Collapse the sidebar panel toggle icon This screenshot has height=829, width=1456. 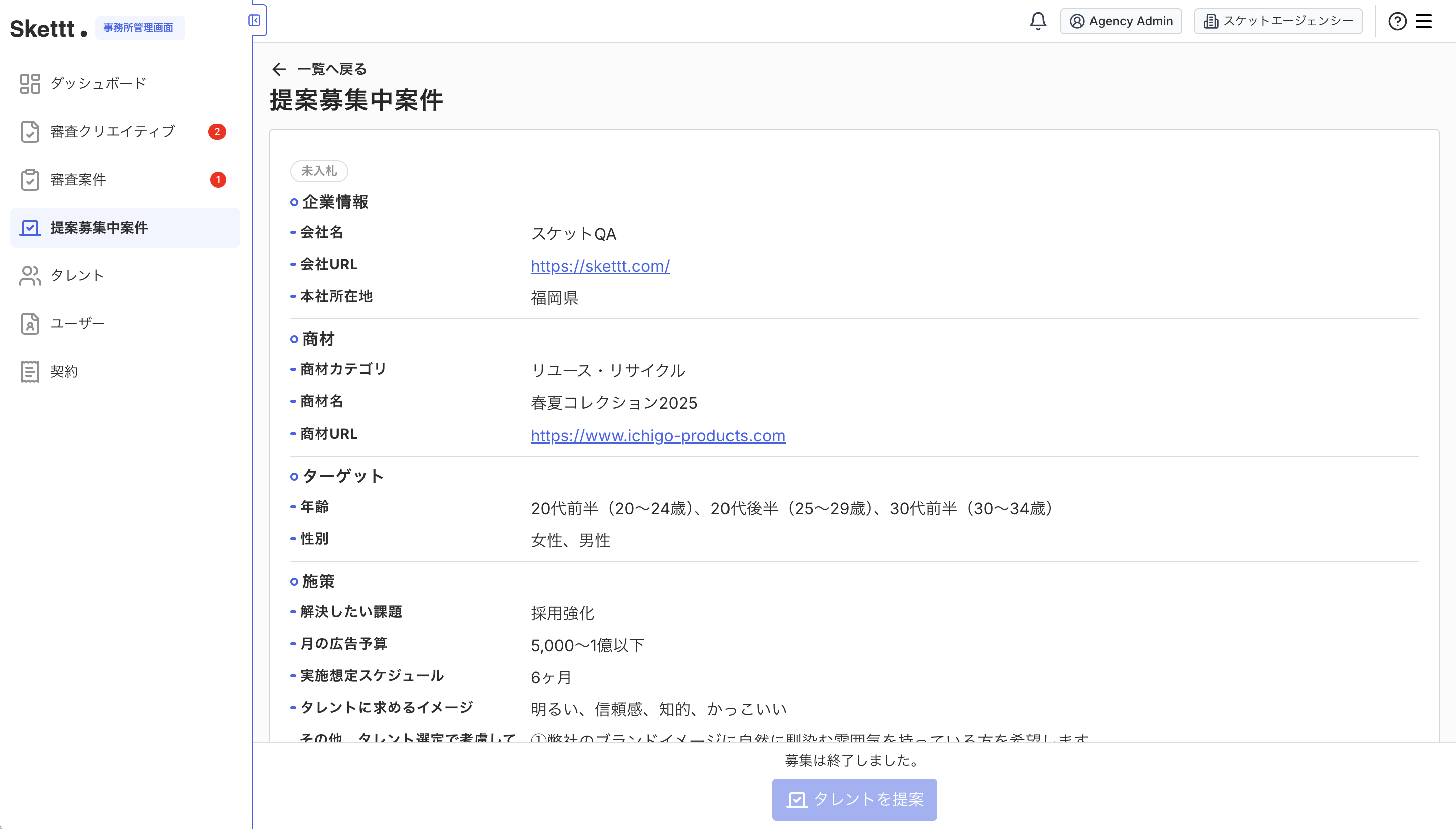pyautogui.click(x=254, y=21)
